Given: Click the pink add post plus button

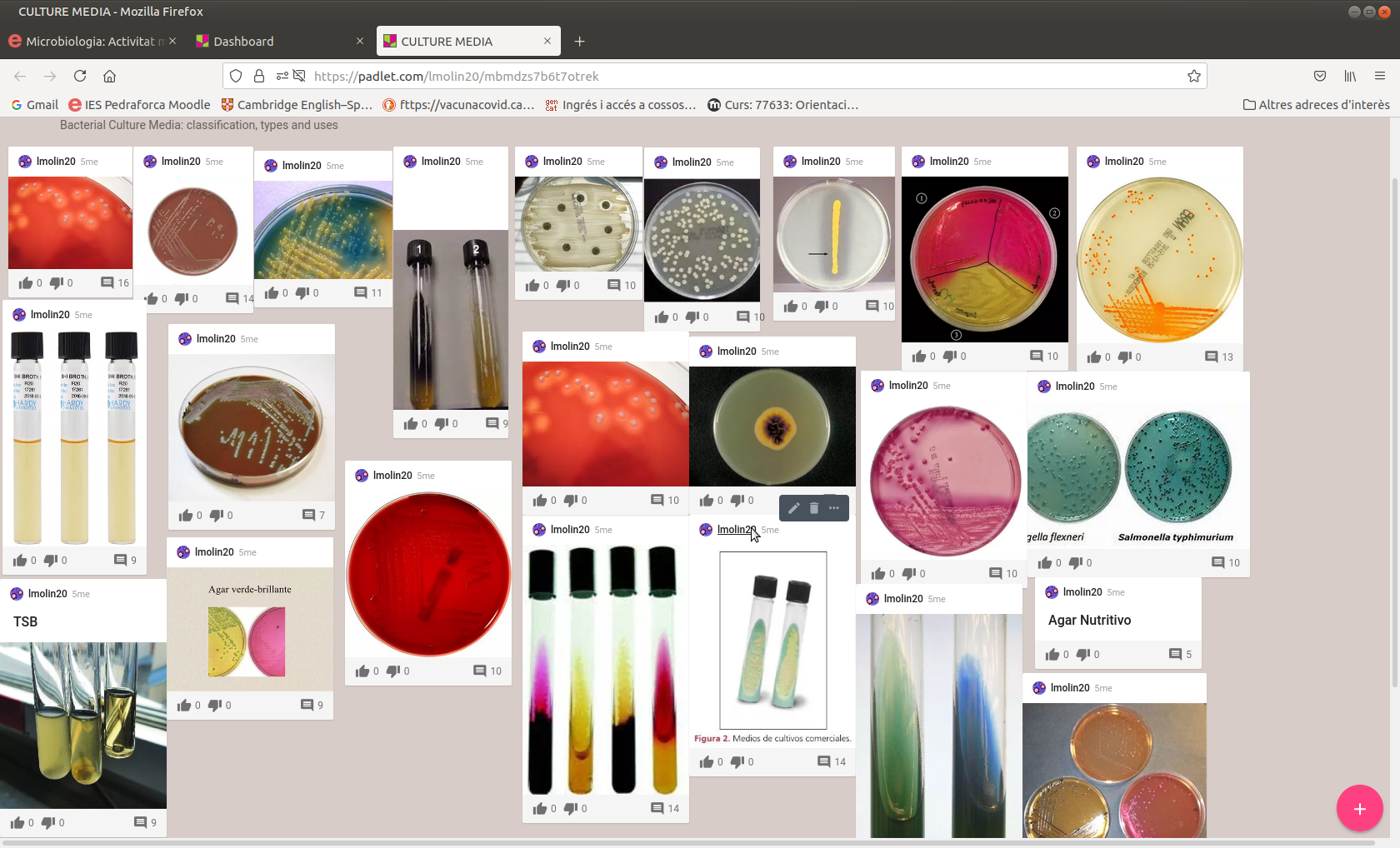Looking at the screenshot, I should [x=1359, y=808].
